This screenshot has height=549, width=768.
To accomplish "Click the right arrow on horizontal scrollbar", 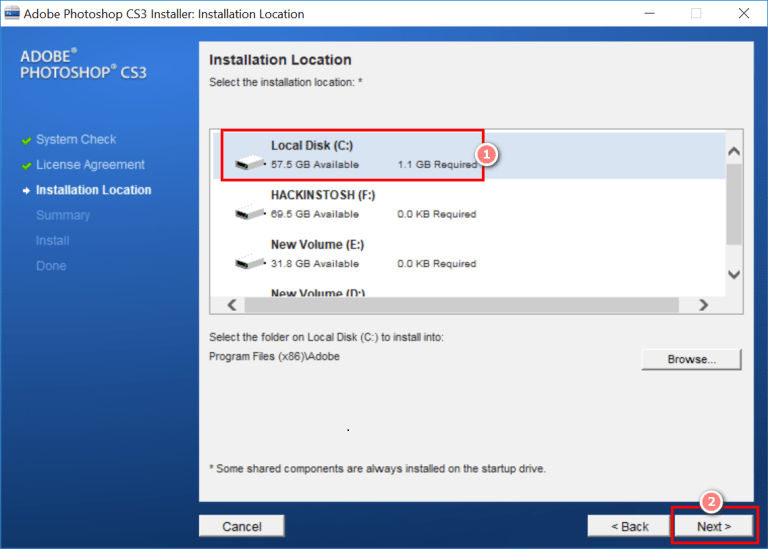I will pyautogui.click(x=703, y=305).
